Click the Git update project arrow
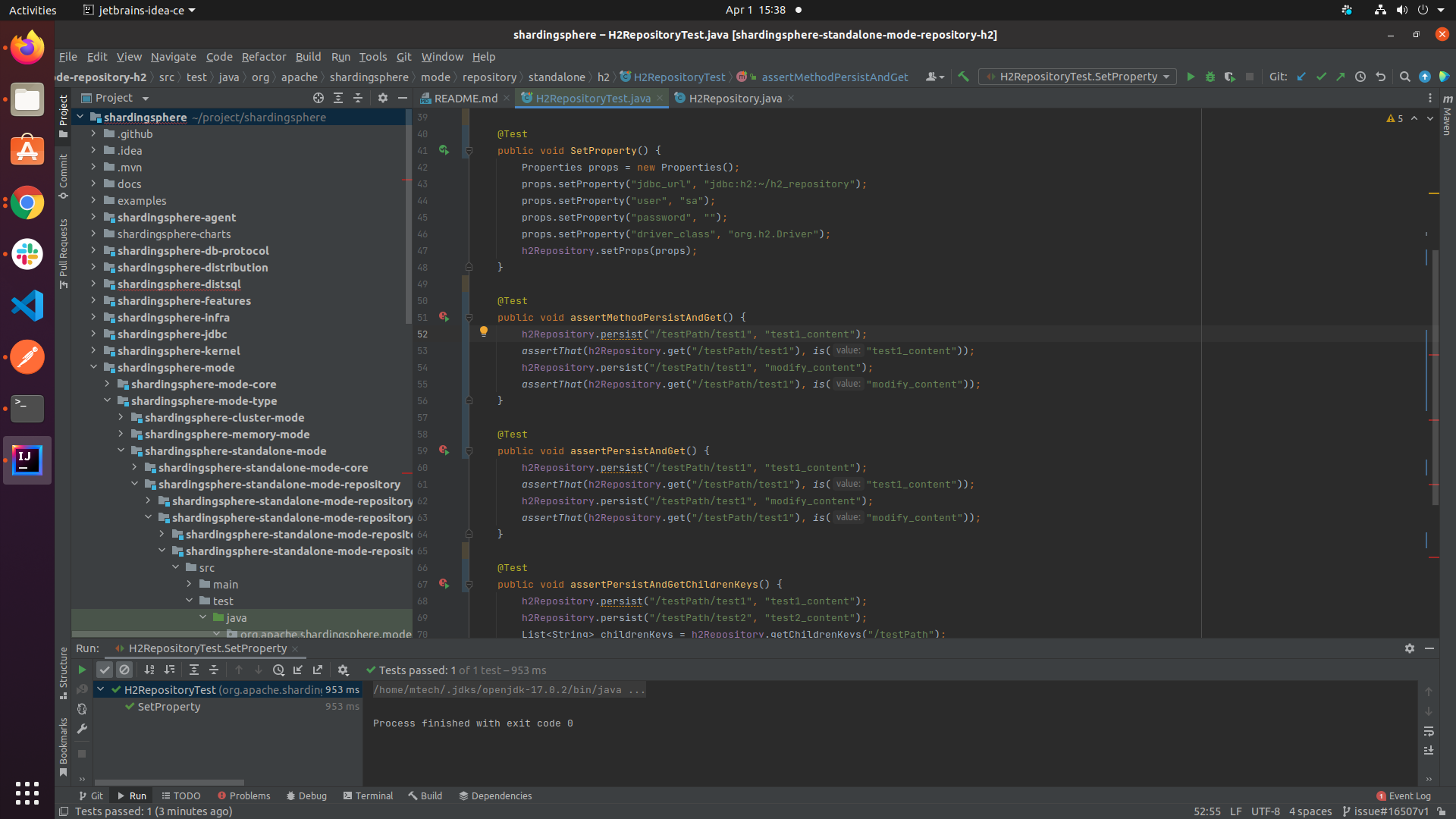Viewport: 1456px width, 819px height. coord(1301,77)
